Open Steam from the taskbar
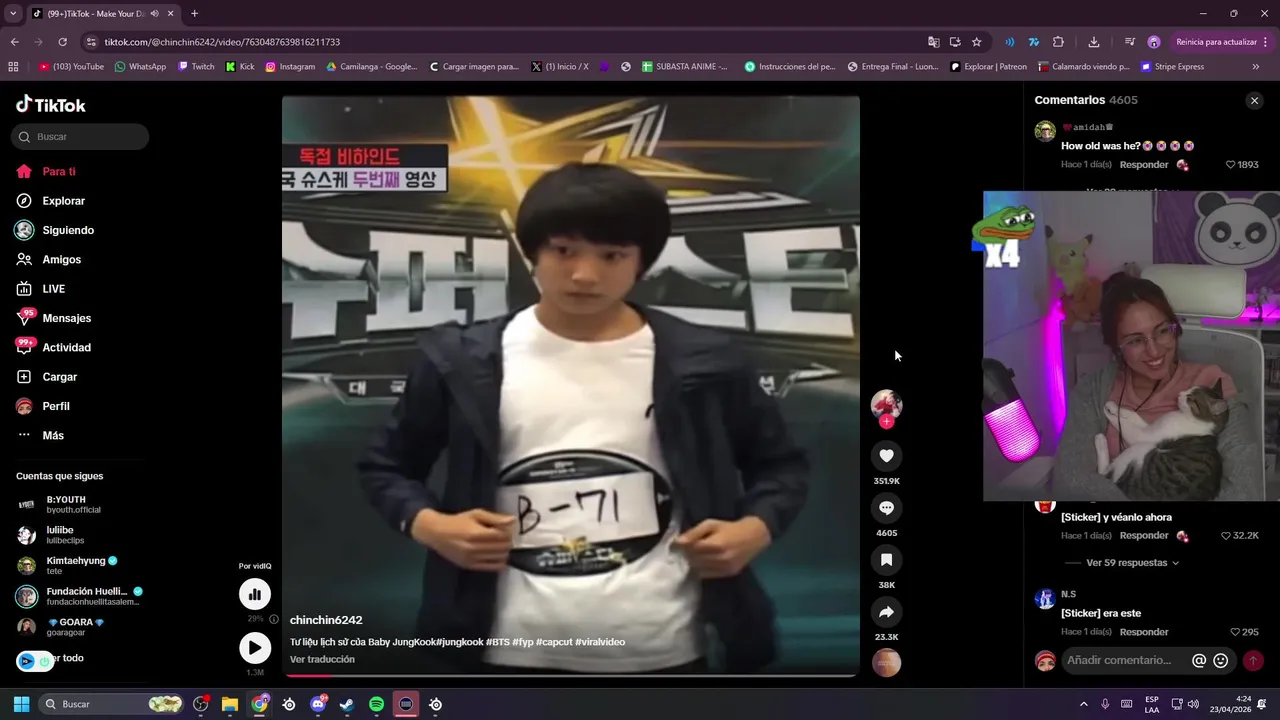The width and height of the screenshot is (1280, 720). (347, 704)
